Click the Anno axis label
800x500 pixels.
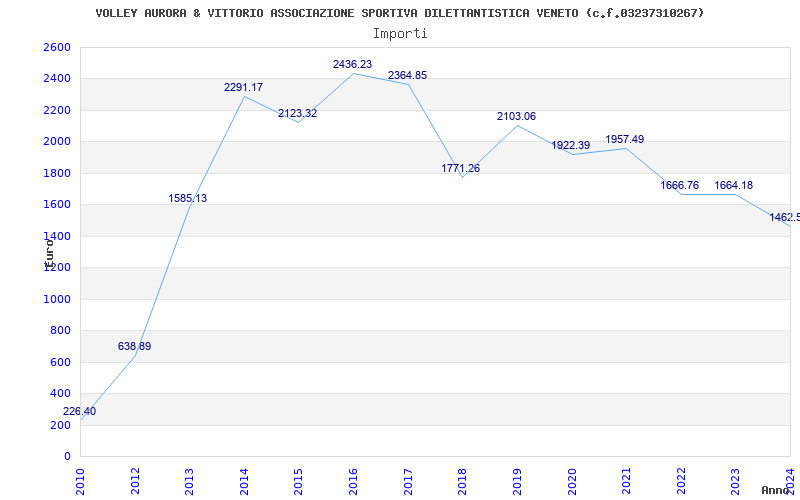[x=775, y=490]
